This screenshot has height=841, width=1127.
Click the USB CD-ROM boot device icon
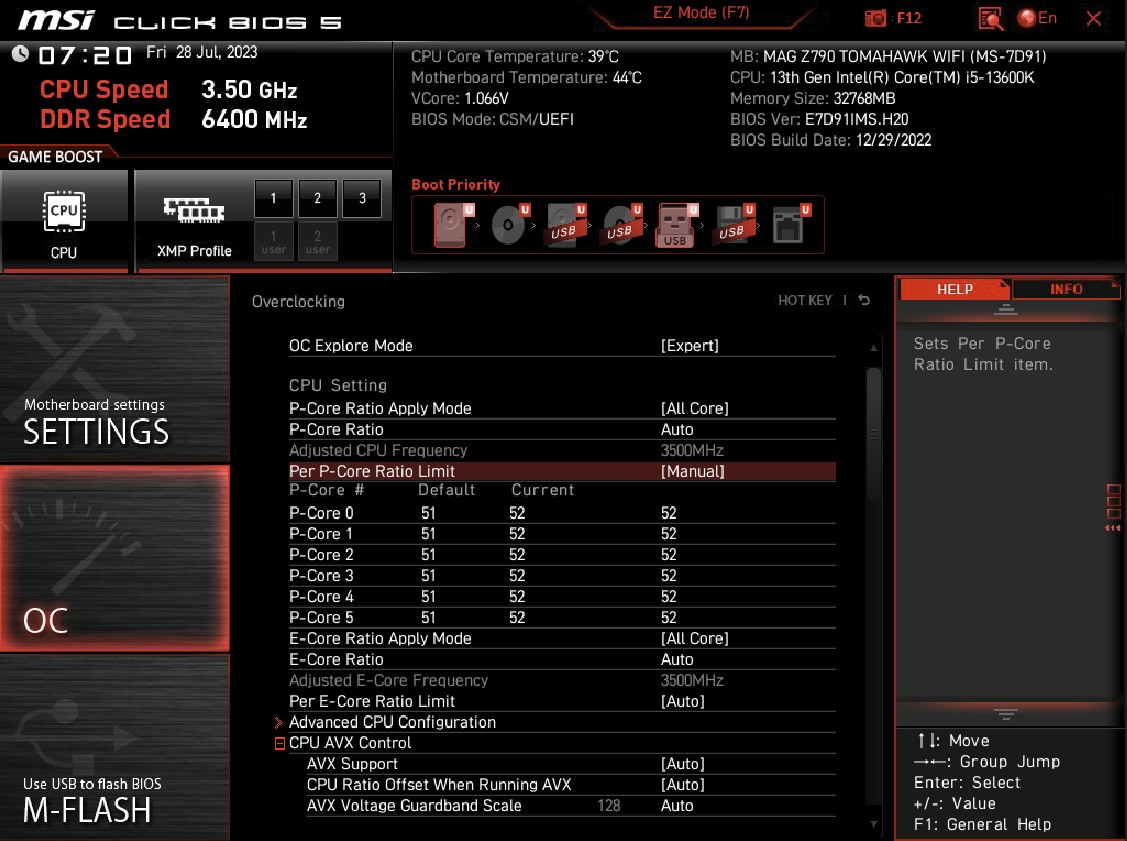coord(622,225)
